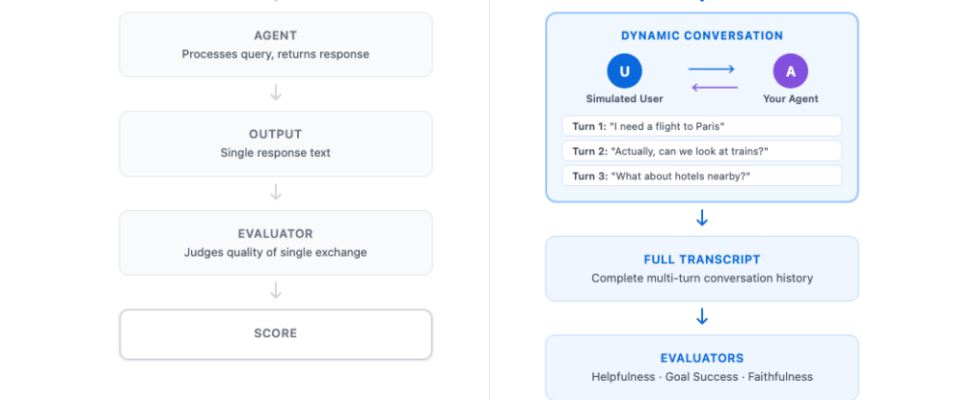Click the down arrow above the SCORE box
The width and height of the screenshot is (978, 400).
[276, 291]
